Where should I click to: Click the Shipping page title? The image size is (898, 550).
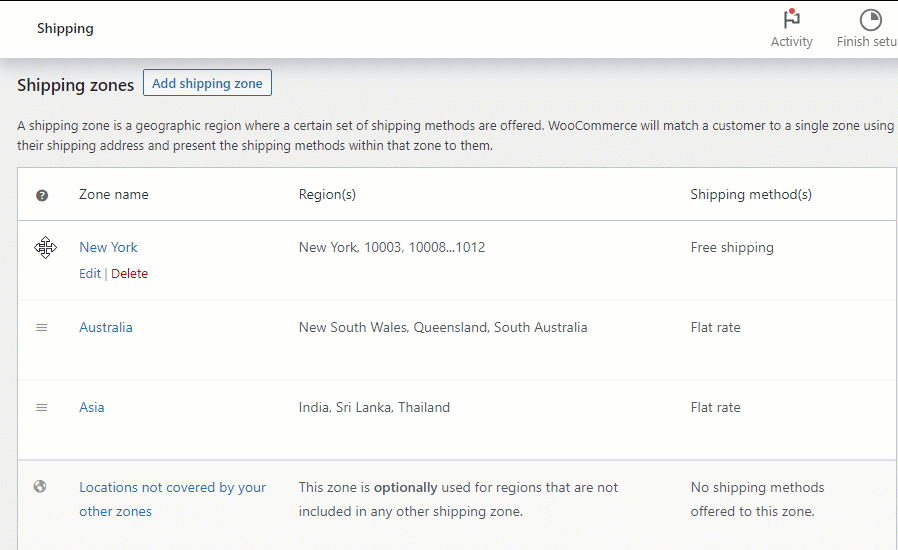coord(65,29)
